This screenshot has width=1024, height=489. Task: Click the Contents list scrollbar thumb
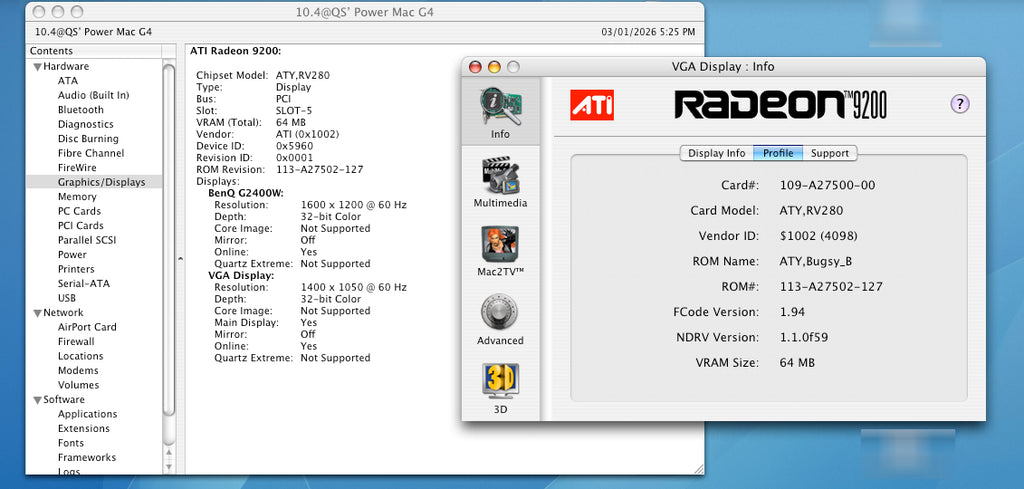click(168, 239)
